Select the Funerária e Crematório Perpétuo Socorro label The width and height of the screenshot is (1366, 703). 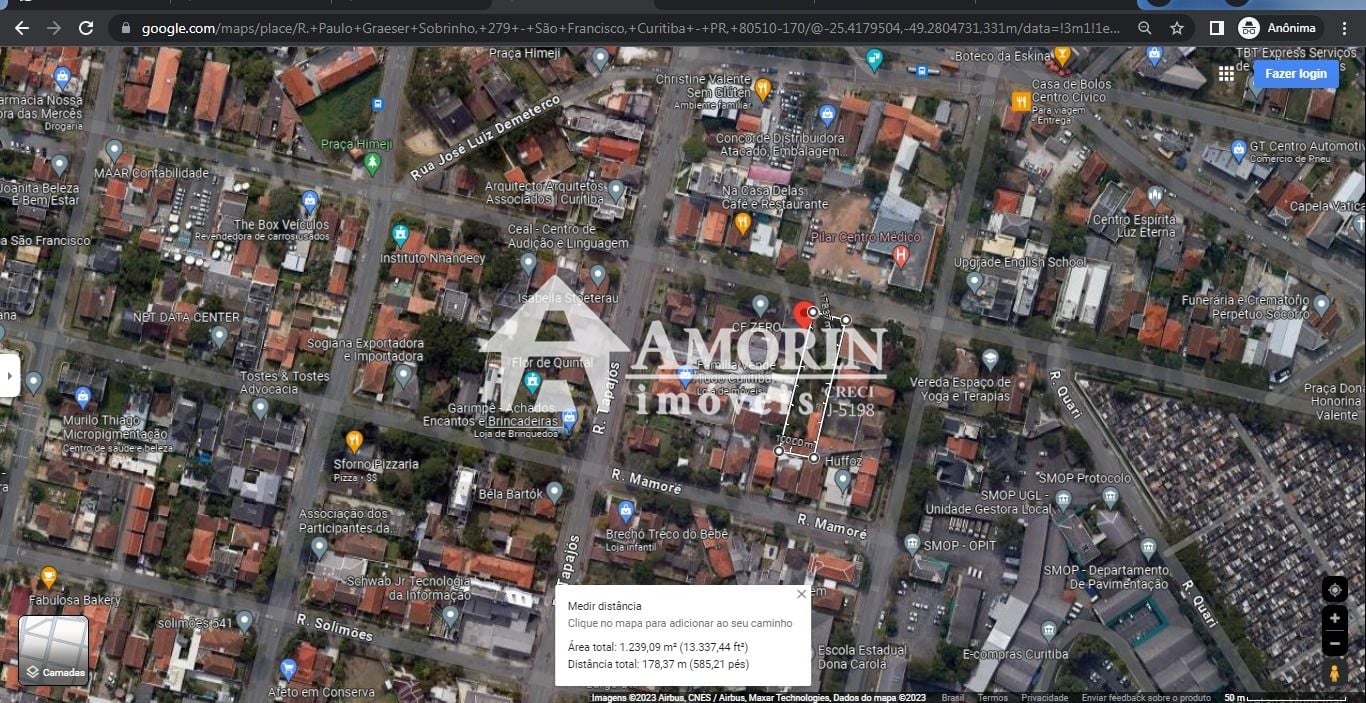click(x=1245, y=306)
